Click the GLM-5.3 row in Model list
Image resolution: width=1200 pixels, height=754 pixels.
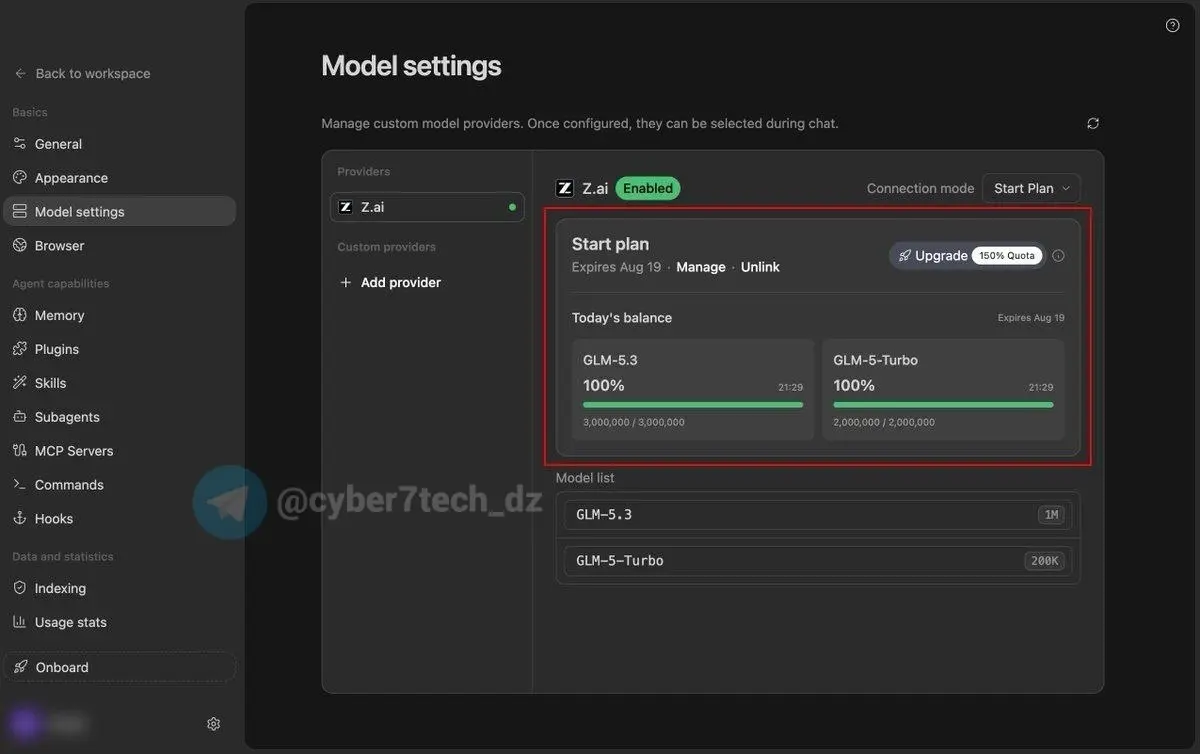818,515
